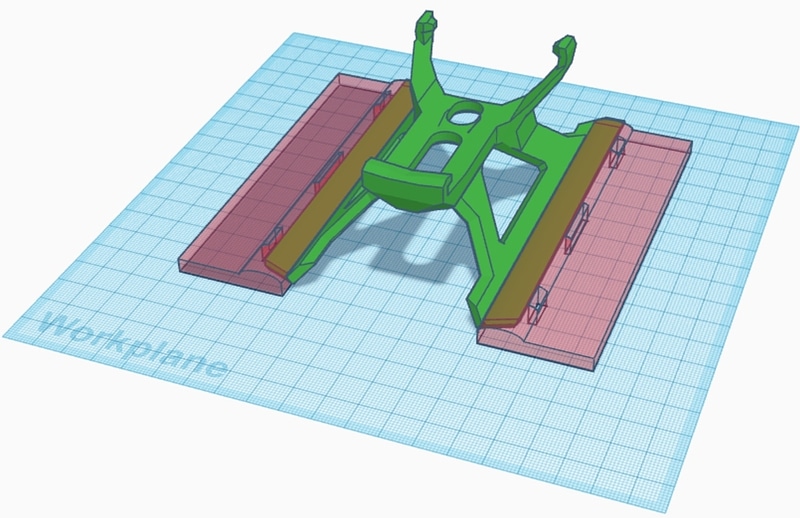Select the green frame model's curved front bumper
This screenshot has width=800, height=518.
408,185
